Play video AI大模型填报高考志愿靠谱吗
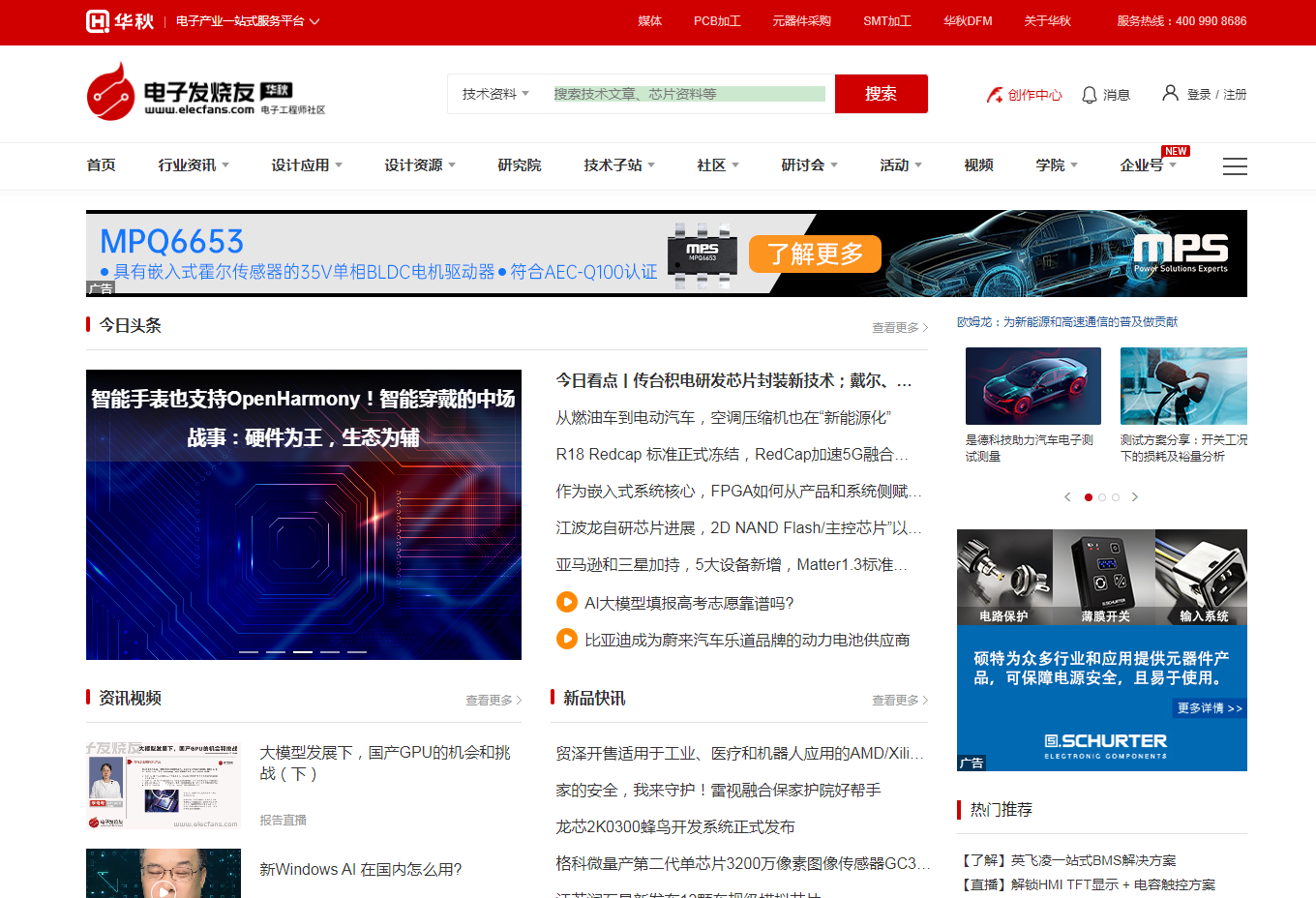 click(567, 602)
